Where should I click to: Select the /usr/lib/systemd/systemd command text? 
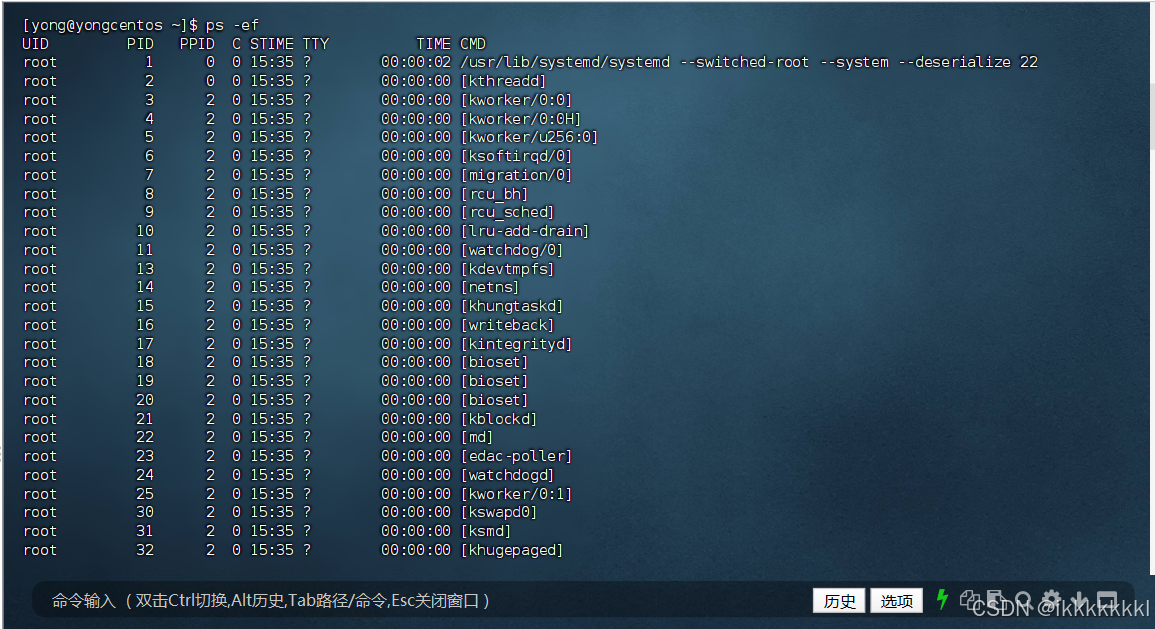point(566,63)
